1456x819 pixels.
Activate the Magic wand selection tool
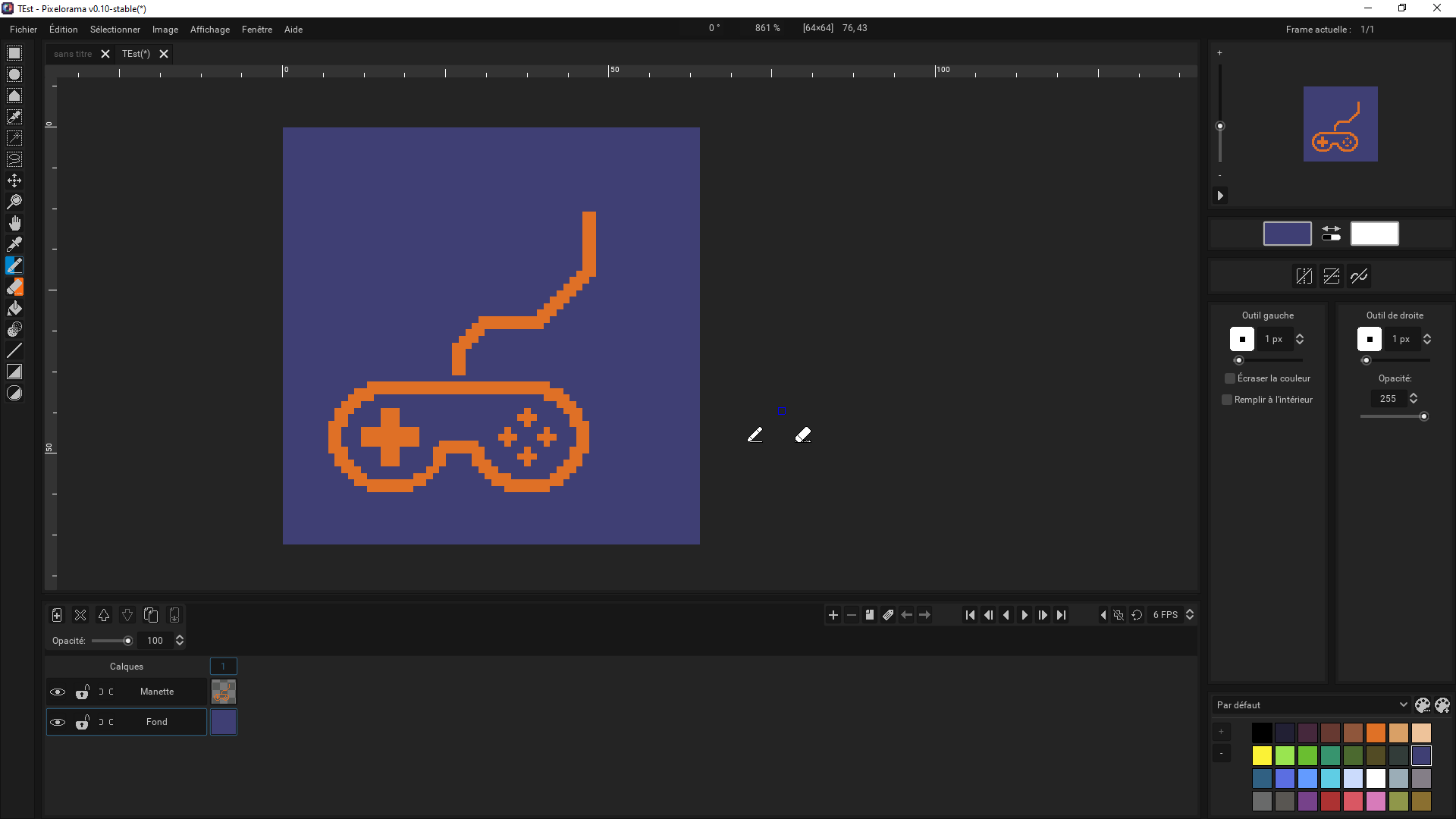(14, 138)
